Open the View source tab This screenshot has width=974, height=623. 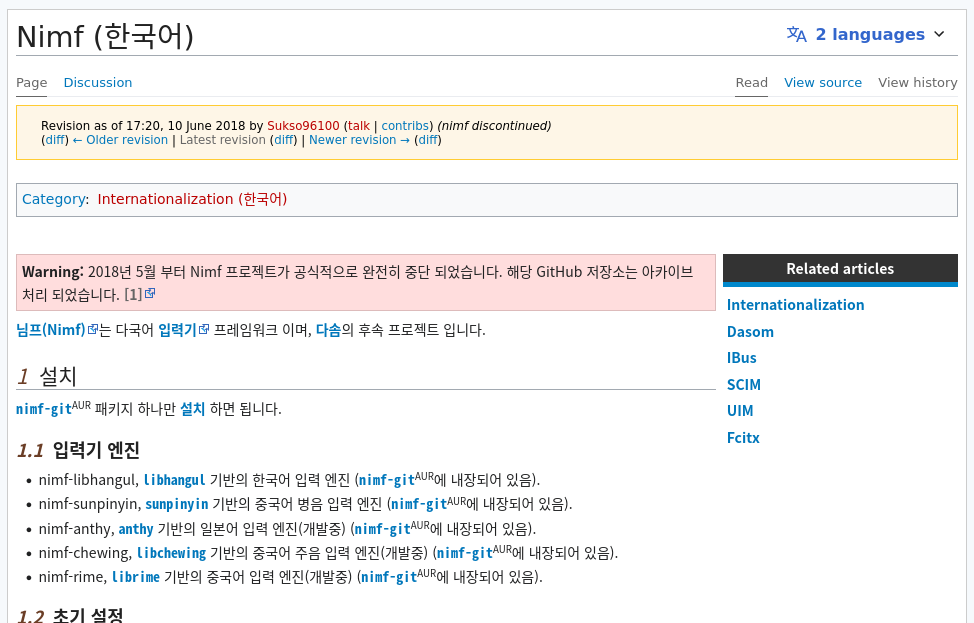tap(822, 83)
